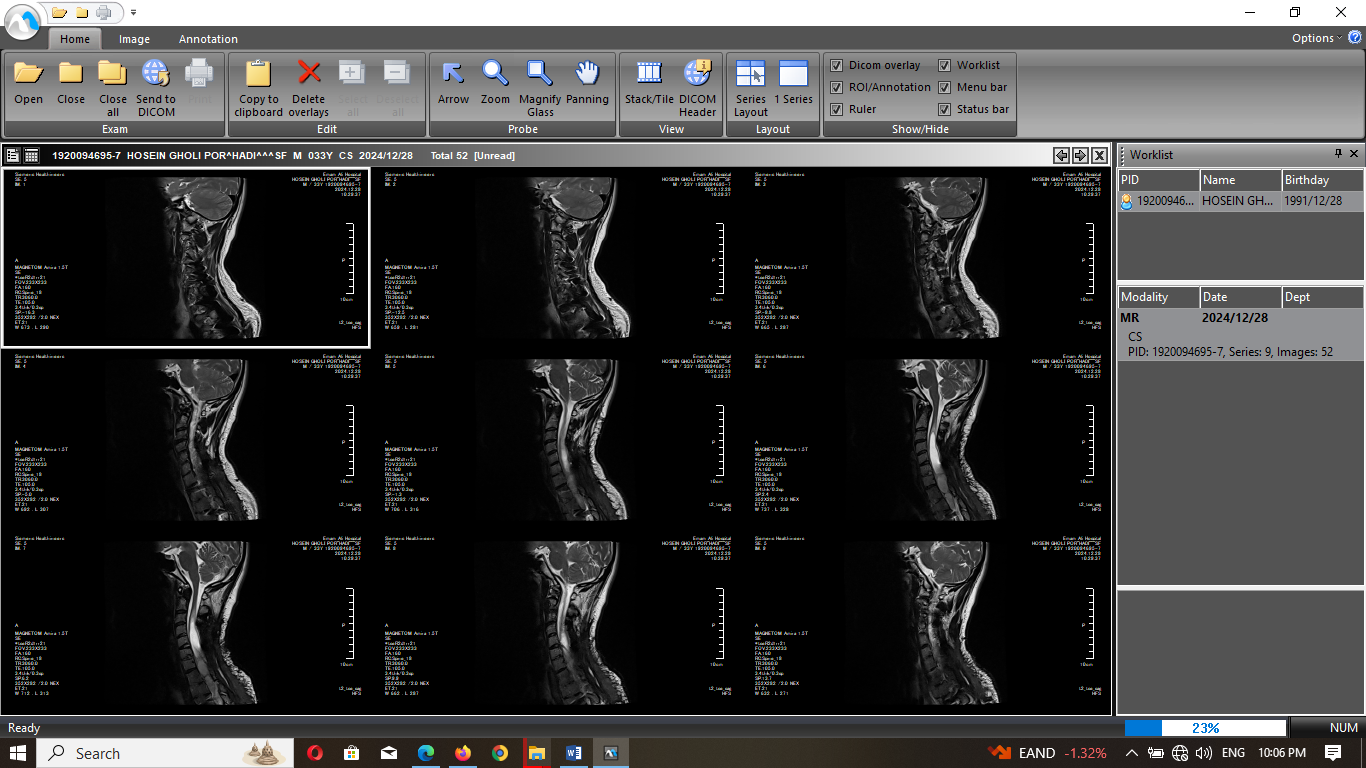Sort worklist by PID column header
This screenshot has height=768, width=1366.
click(1158, 180)
